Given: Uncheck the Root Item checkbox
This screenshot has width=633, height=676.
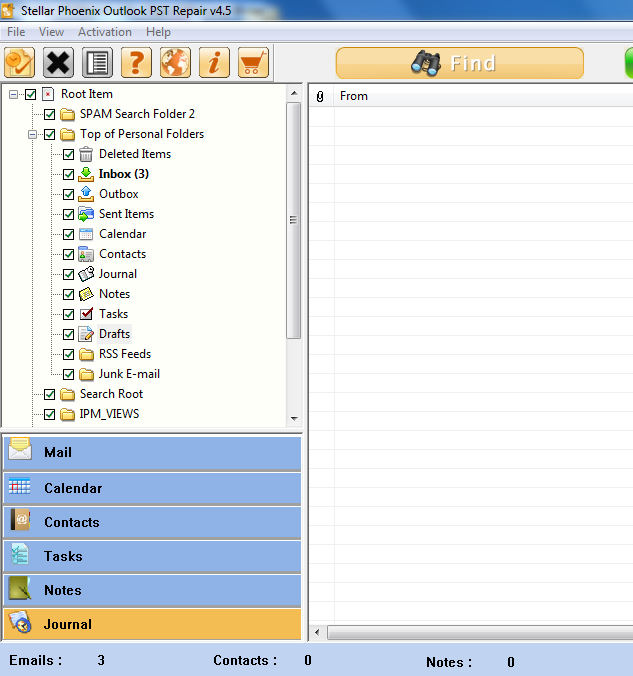Looking at the screenshot, I should (30, 94).
